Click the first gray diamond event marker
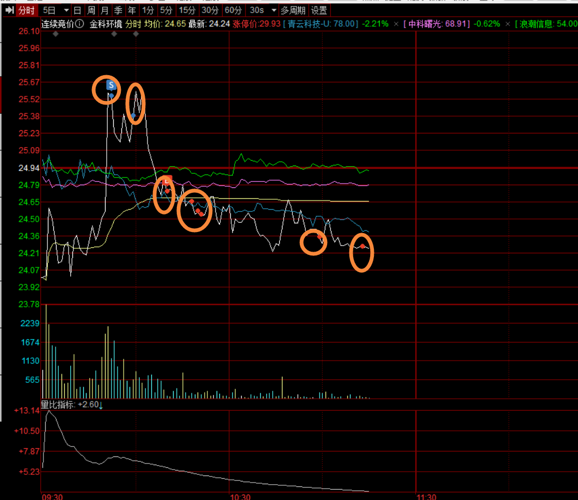This screenshot has width=578, height=500. pyautogui.click(x=56, y=34)
